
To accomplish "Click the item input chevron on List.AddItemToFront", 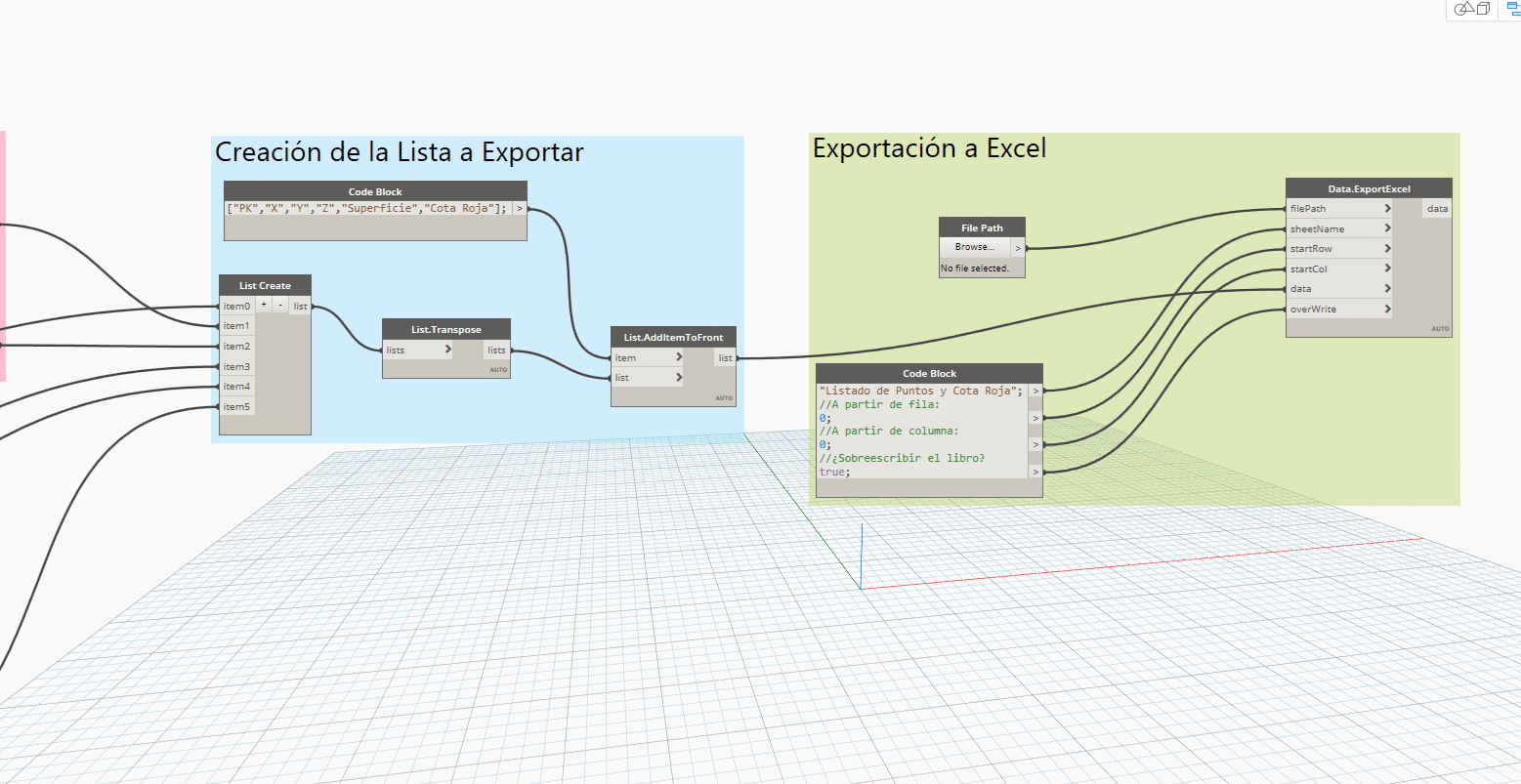I will click(x=678, y=358).
